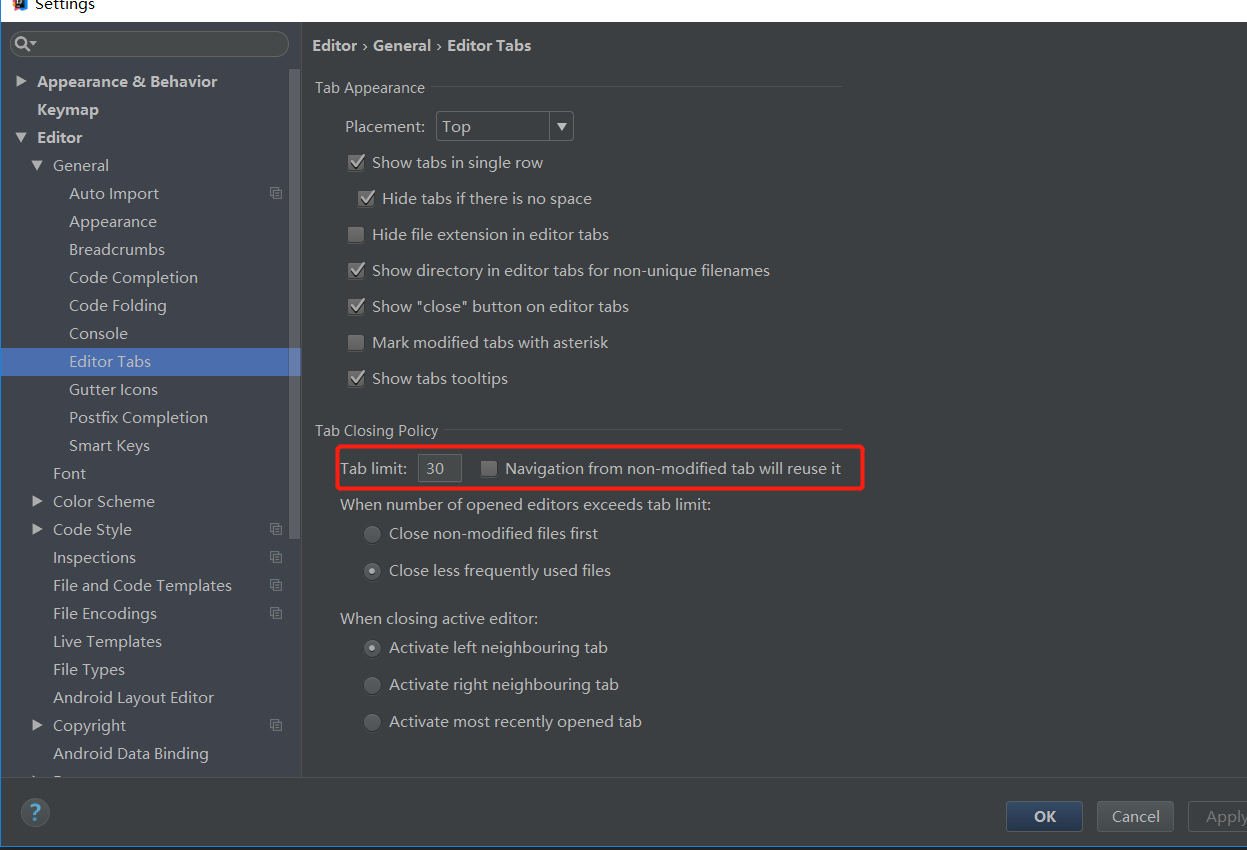Viewport: 1247px width, 850px height.
Task: Open Android Layout Editor settings
Action: pyautogui.click(x=133, y=697)
